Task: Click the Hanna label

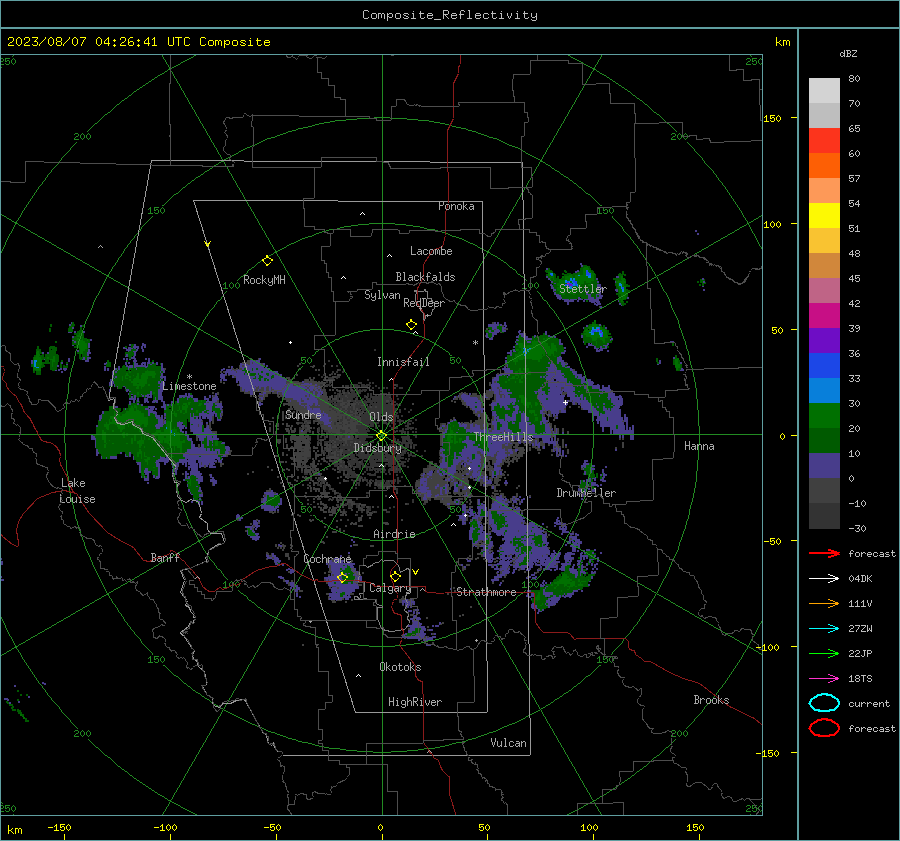Action: 699,446
